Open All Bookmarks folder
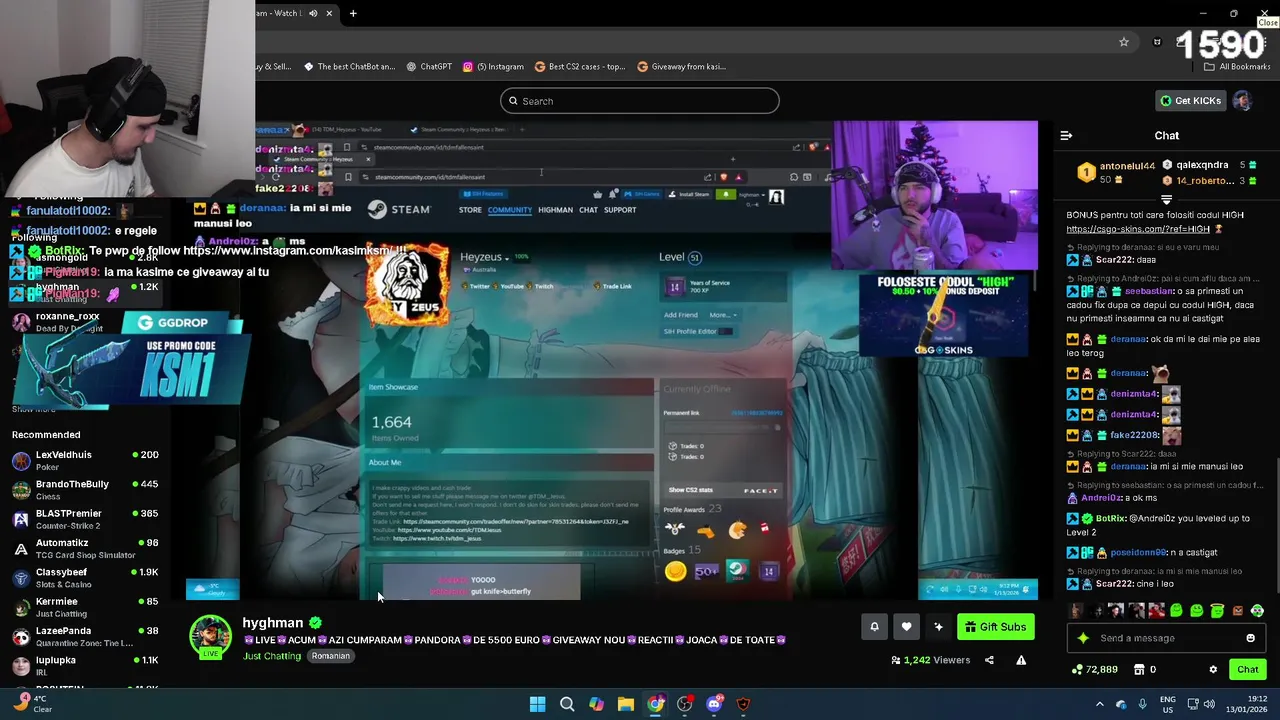Viewport: 1280px width, 720px height. pyautogui.click(x=1237, y=67)
